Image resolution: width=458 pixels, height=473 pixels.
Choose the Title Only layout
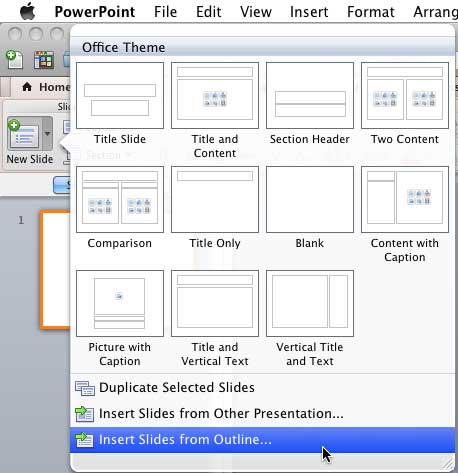[215, 199]
